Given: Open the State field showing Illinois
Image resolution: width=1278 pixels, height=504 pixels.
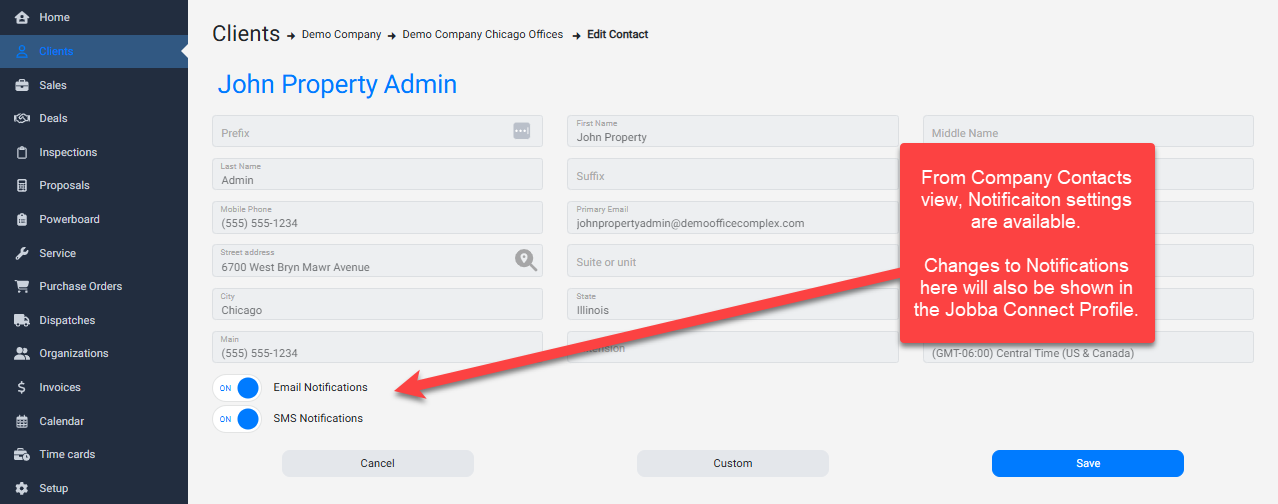Looking at the screenshot, I should pyautogui.click(x=732, y=304).
